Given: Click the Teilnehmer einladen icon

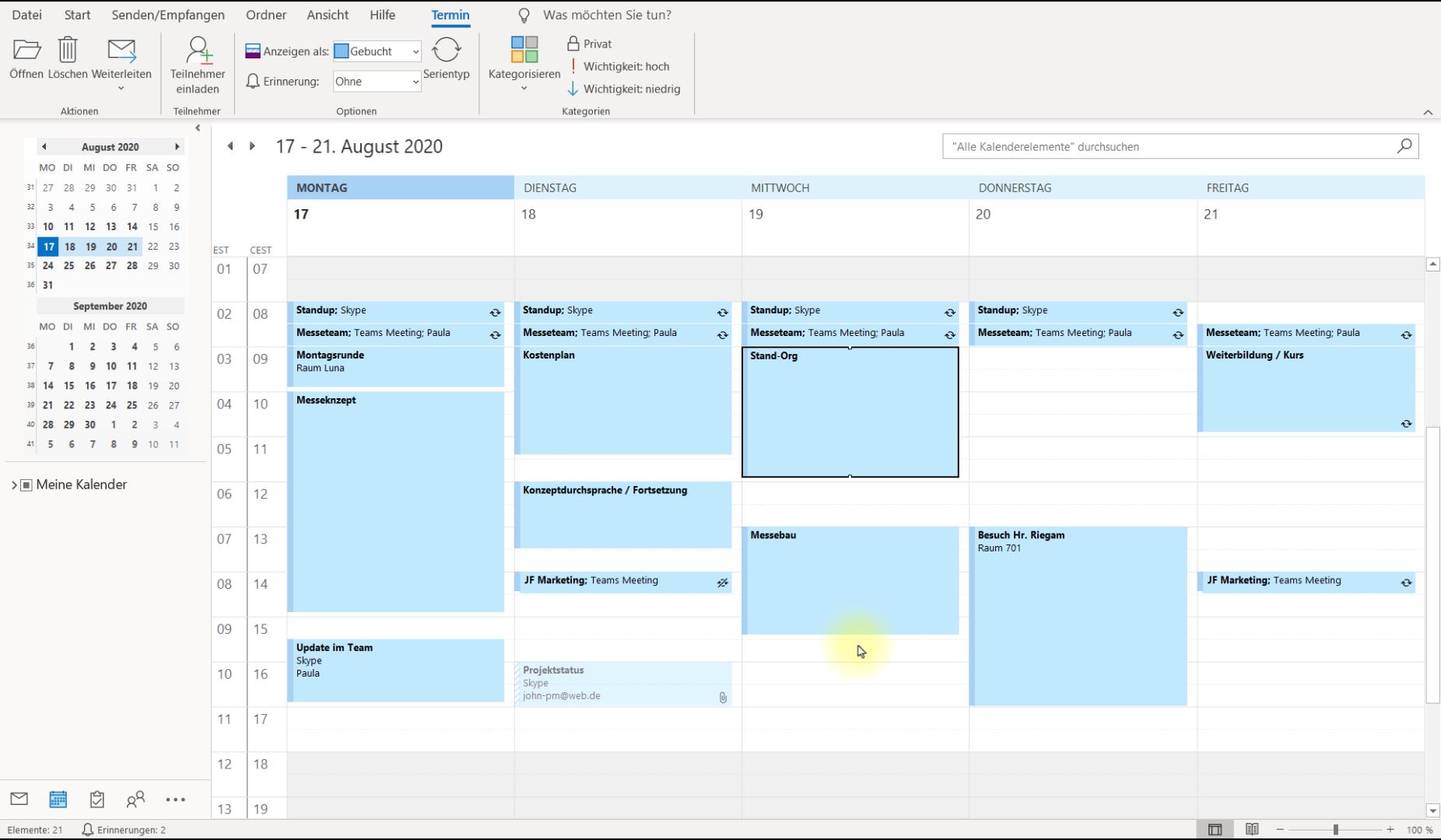Looking at the screenshot, I should click(x=198, y=51).
